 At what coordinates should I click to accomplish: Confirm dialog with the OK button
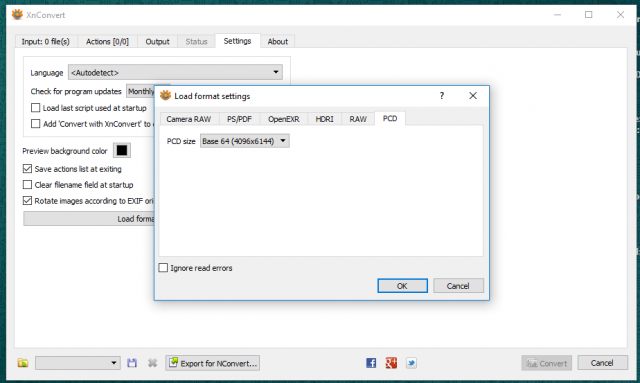(x=402, y=286)
